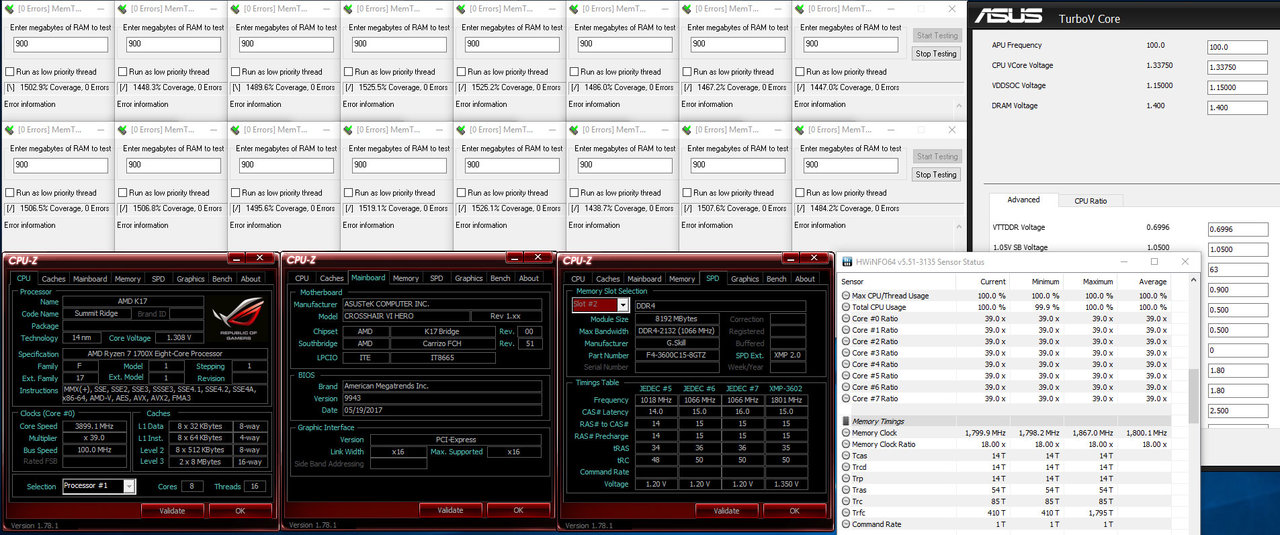
Task: Click the Core #3 Ratio sensor icon
Action: coord(845,353)
